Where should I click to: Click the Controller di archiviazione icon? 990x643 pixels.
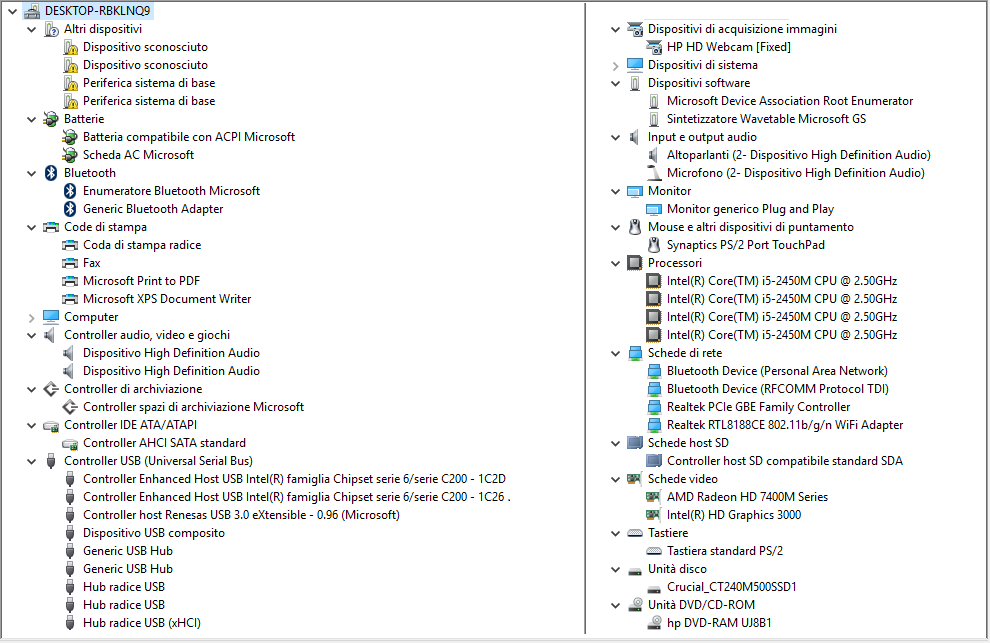(51, 389)
